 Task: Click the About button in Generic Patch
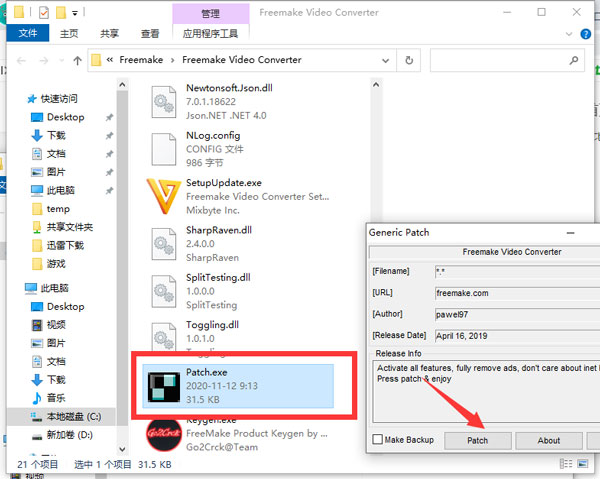(549, 440)
